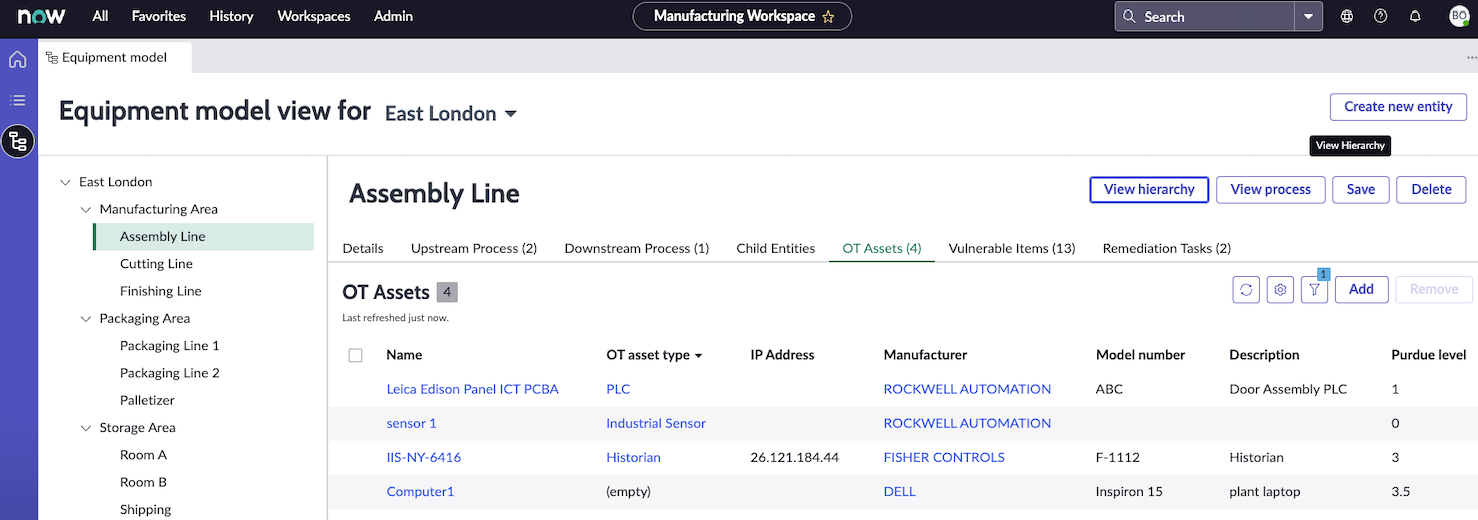Open the help question mark icon
This screenshot has height=520, width=1478.
click(x=1381, y=16)
